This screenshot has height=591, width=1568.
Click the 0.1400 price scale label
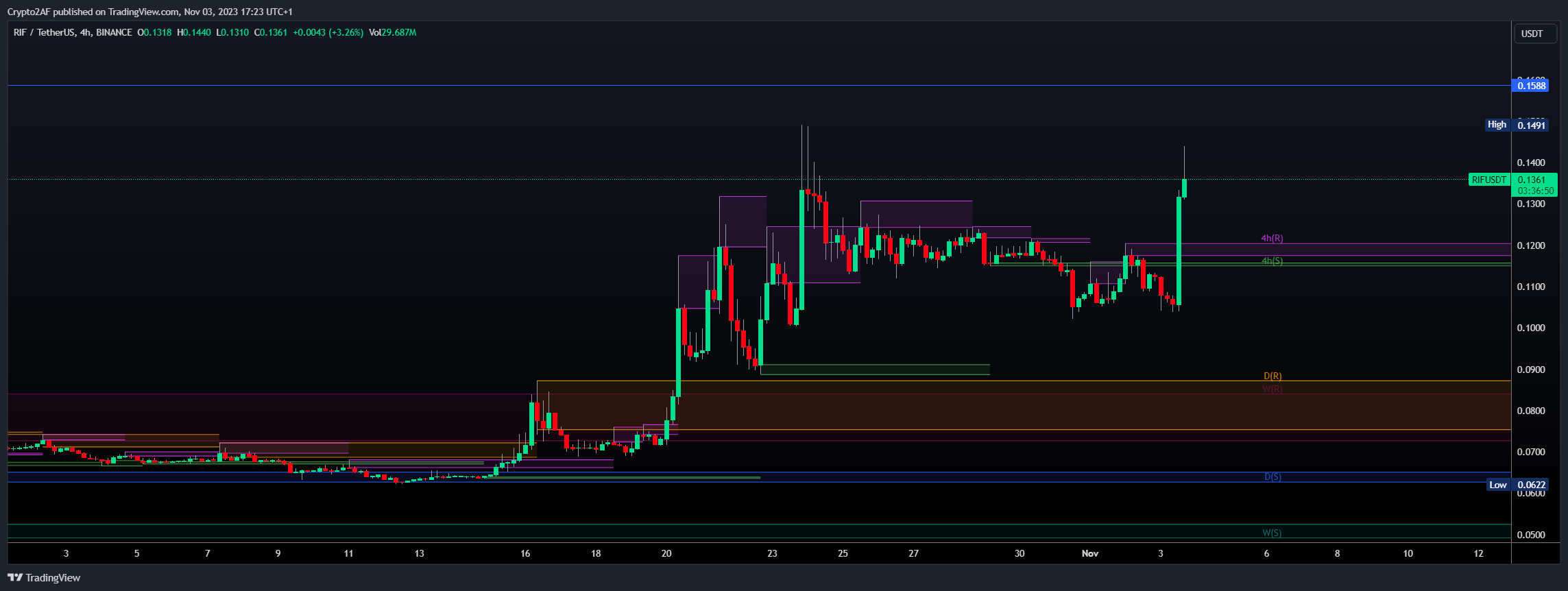[x=1531, y=163]
